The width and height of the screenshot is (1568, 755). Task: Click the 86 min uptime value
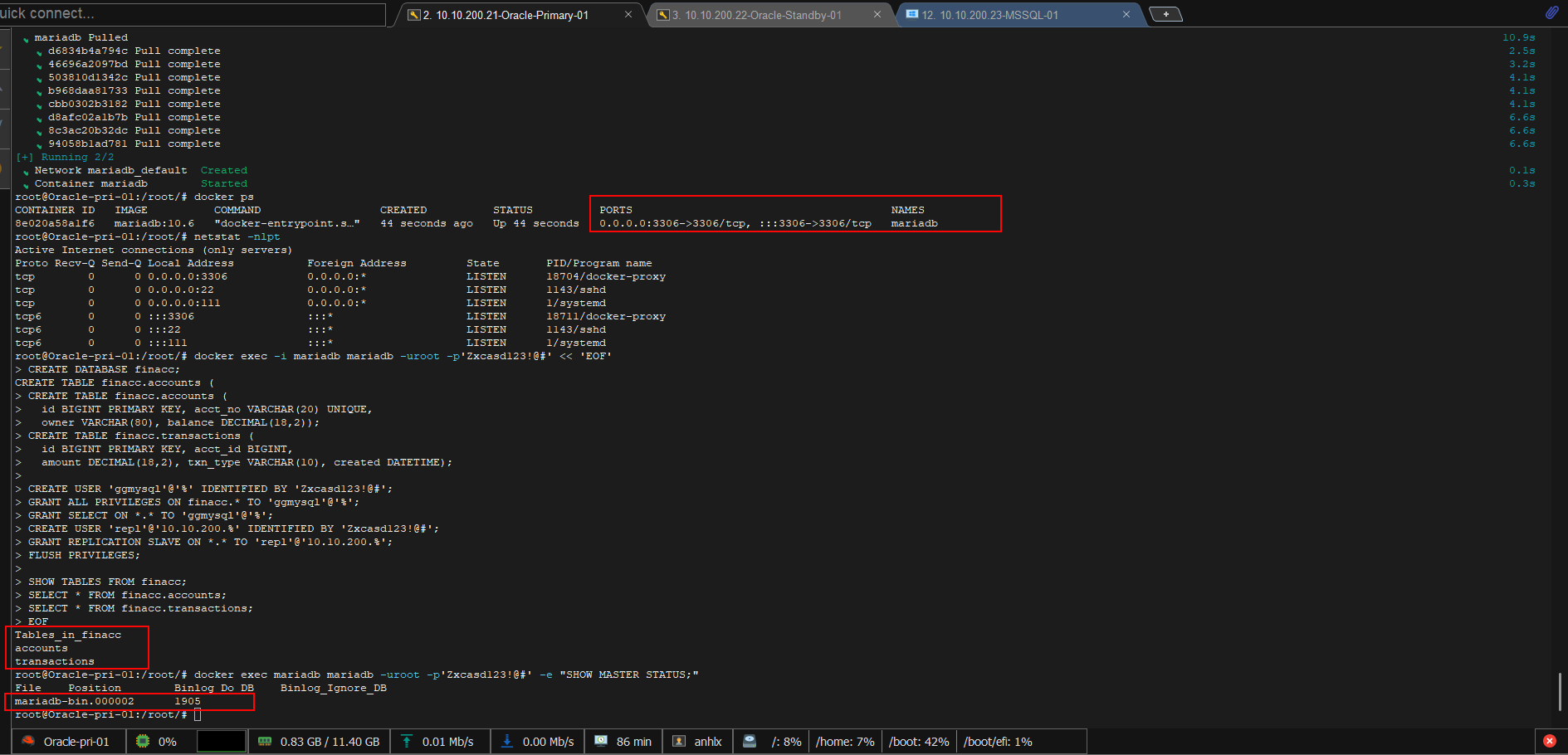pyautogui.click(x=634, y=742)
